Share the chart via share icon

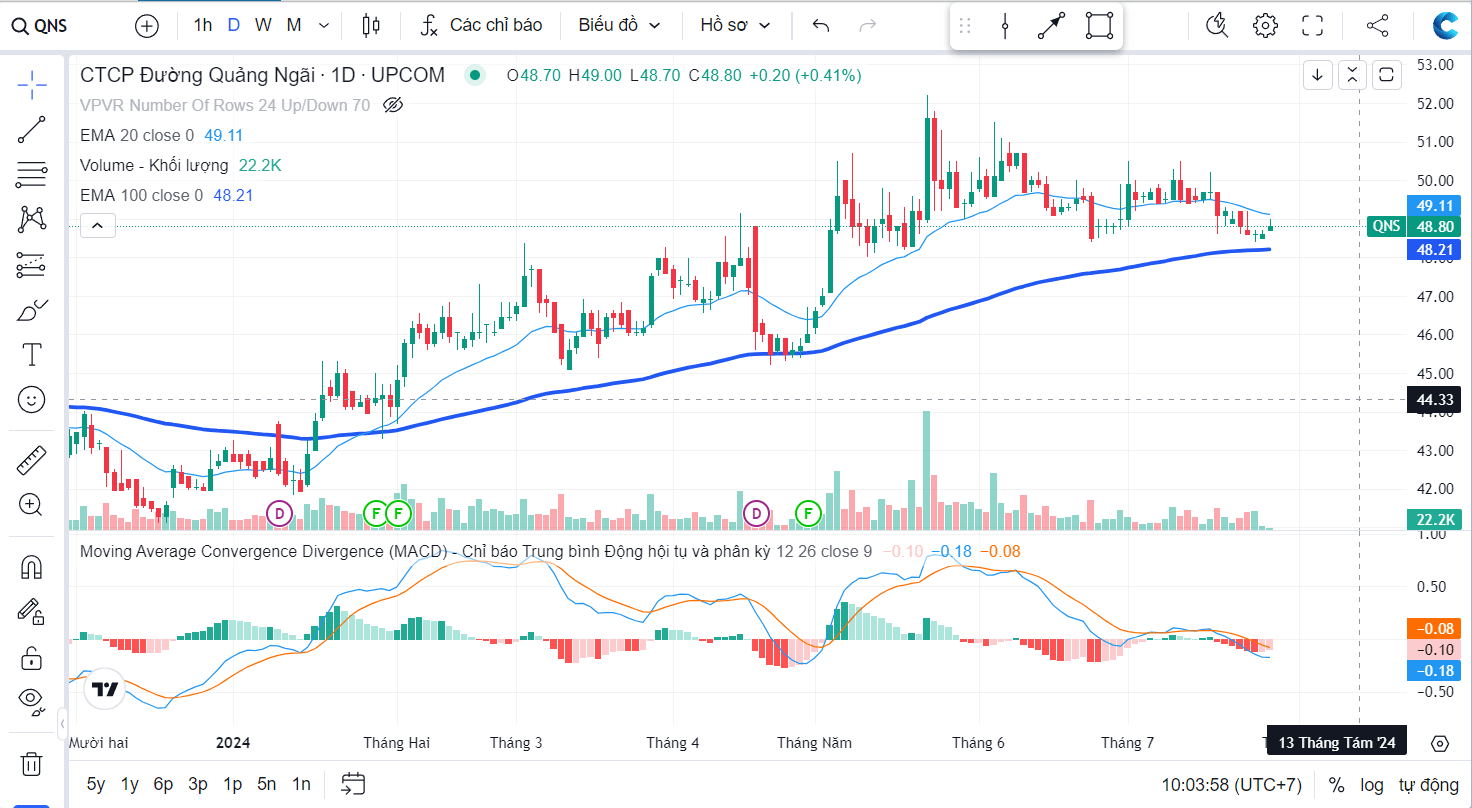click(x=1377, y=26)
